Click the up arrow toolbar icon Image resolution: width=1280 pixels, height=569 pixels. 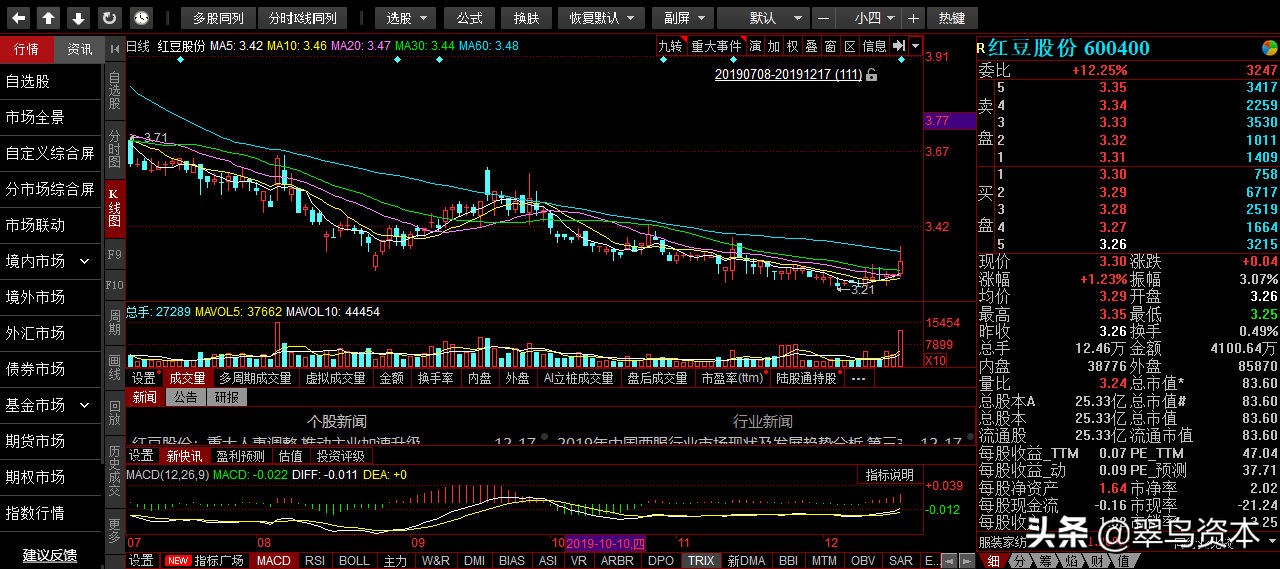tap(49, 17)
